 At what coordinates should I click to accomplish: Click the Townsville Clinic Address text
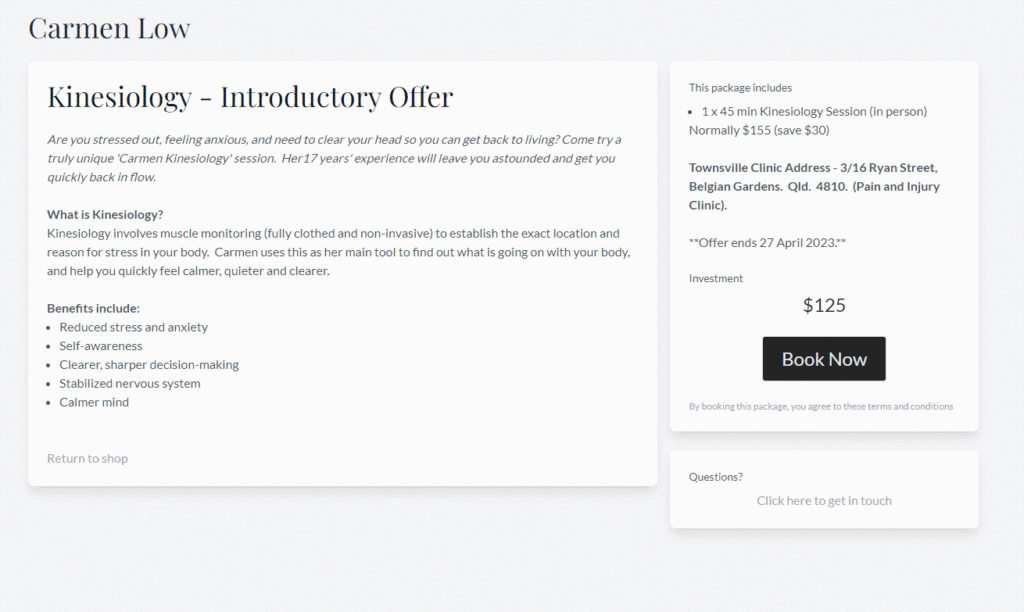[x=814, y=186]
